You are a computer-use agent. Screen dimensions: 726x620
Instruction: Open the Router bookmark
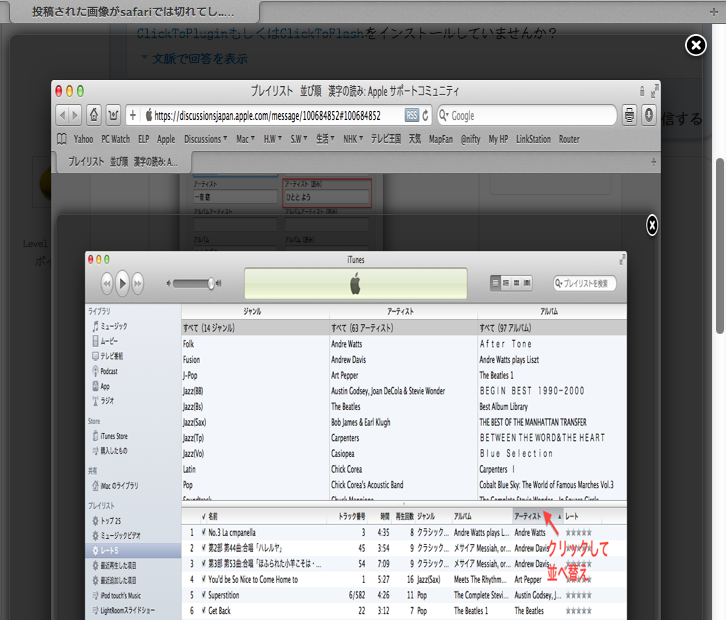569,139
